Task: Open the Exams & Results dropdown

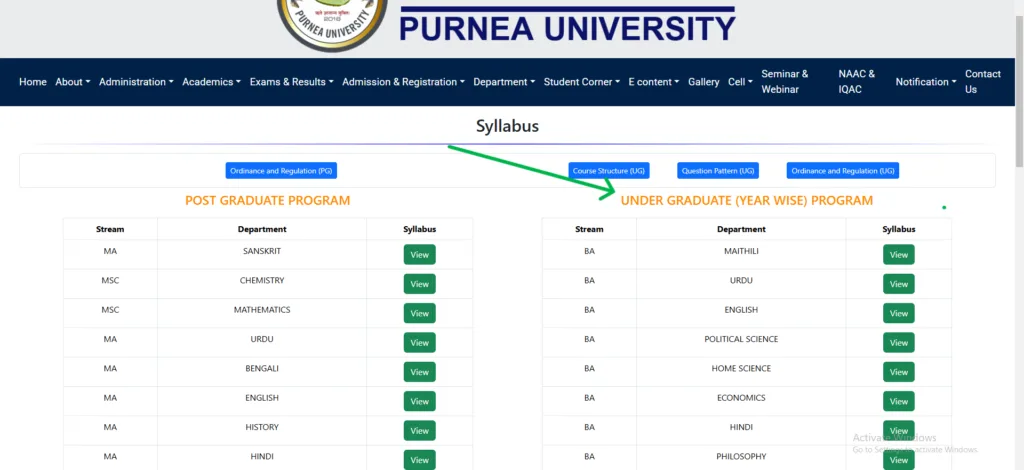Action: 291,82
